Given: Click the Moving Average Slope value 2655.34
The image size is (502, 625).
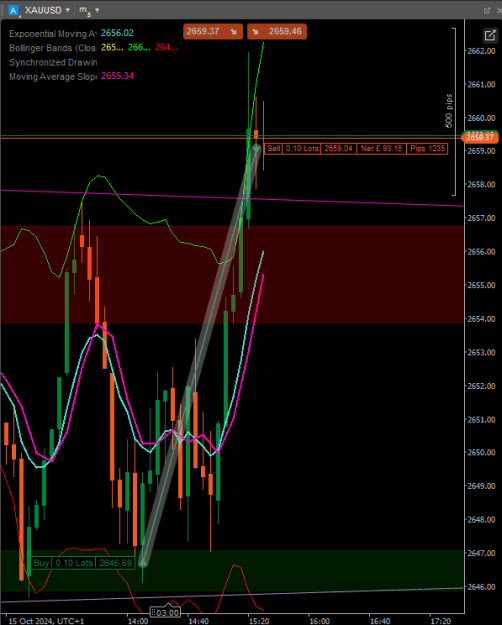Looking at the screenshot, I should tap(117, 76).
